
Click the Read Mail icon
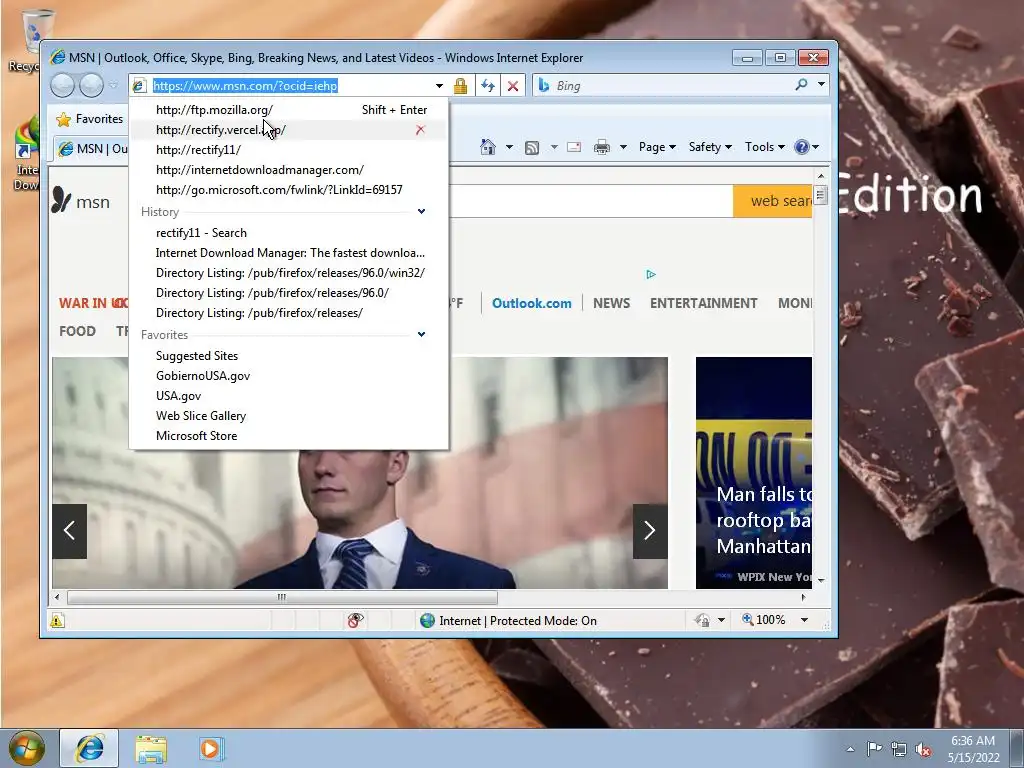pyautogui.click(x=574, y=147)
